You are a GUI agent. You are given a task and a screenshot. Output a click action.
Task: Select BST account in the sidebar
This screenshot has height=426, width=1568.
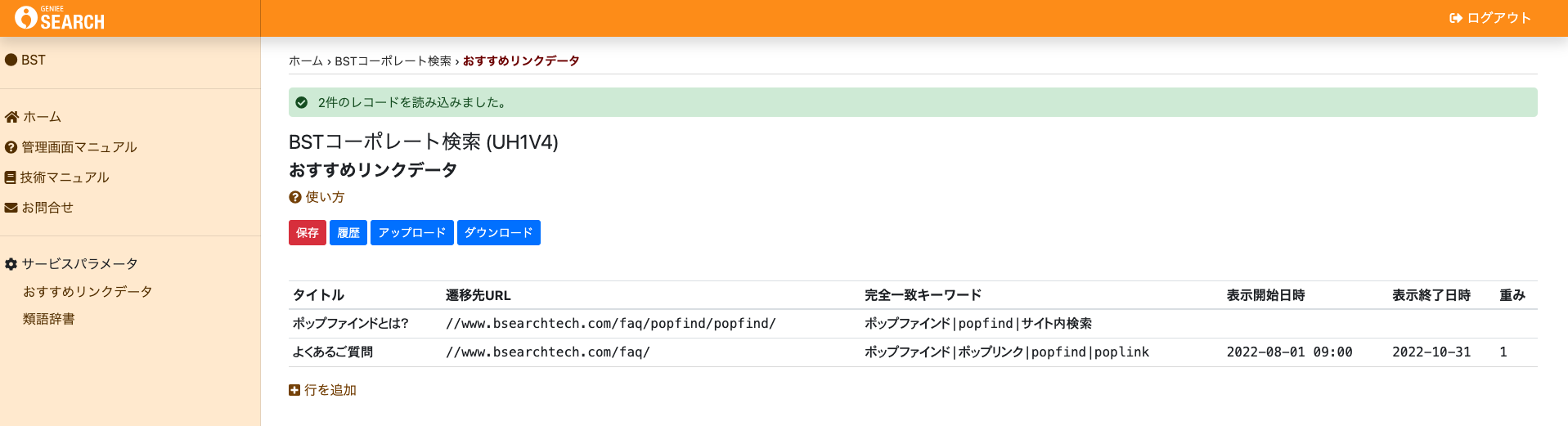(x=34, y=60)
